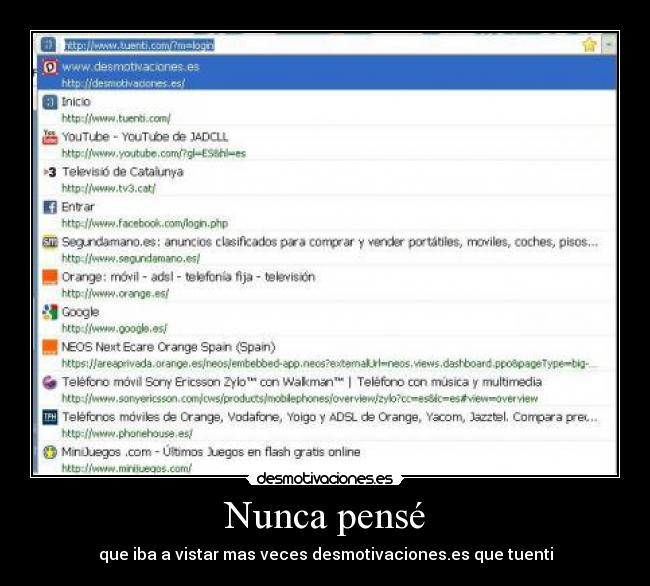Click the Tuenti site icon in URL bar
The height and width of the screenshot is (586, 650).
[49, 44]
